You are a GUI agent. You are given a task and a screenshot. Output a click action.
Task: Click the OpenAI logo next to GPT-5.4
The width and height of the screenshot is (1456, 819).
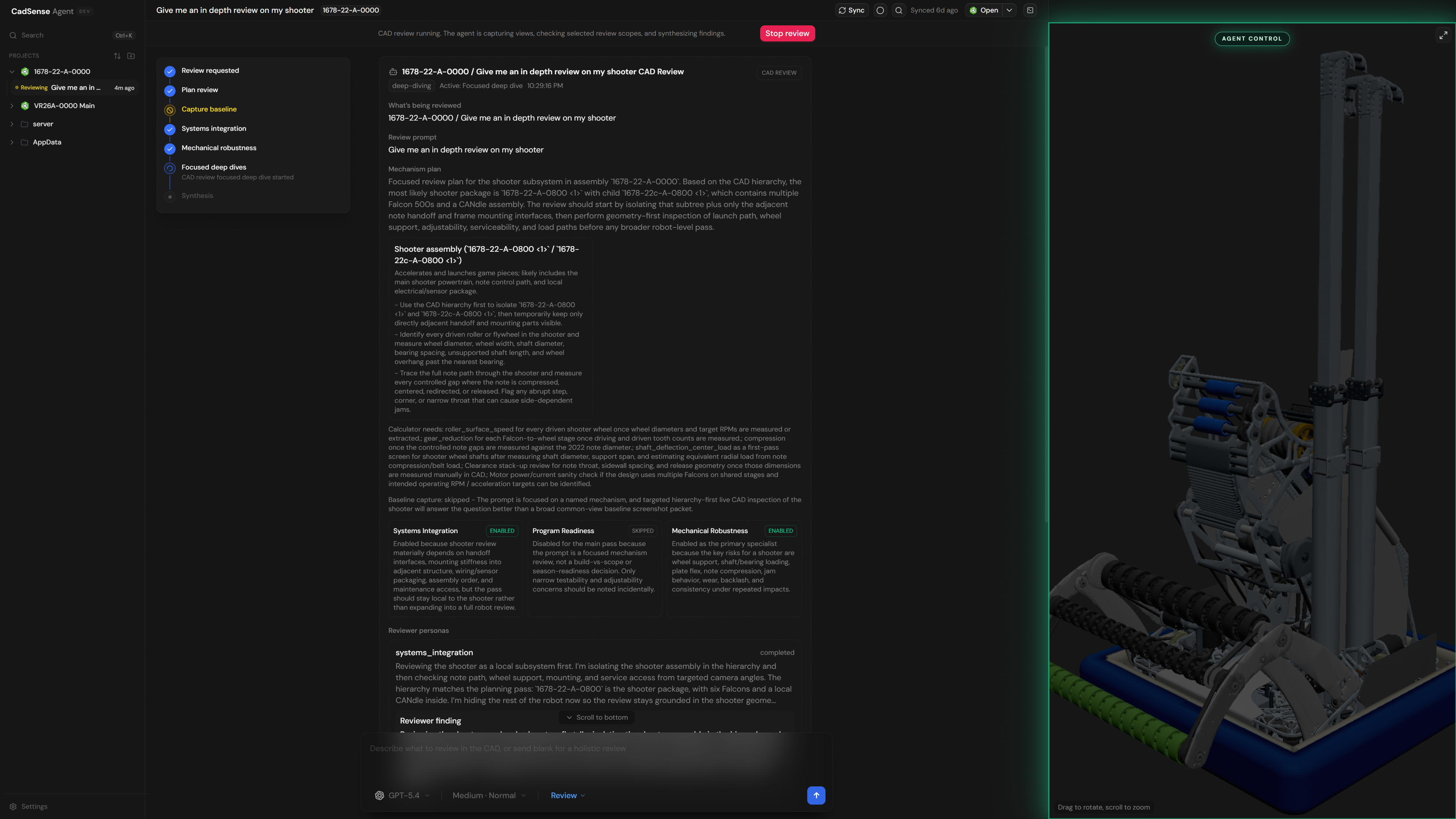coord(379,795)
